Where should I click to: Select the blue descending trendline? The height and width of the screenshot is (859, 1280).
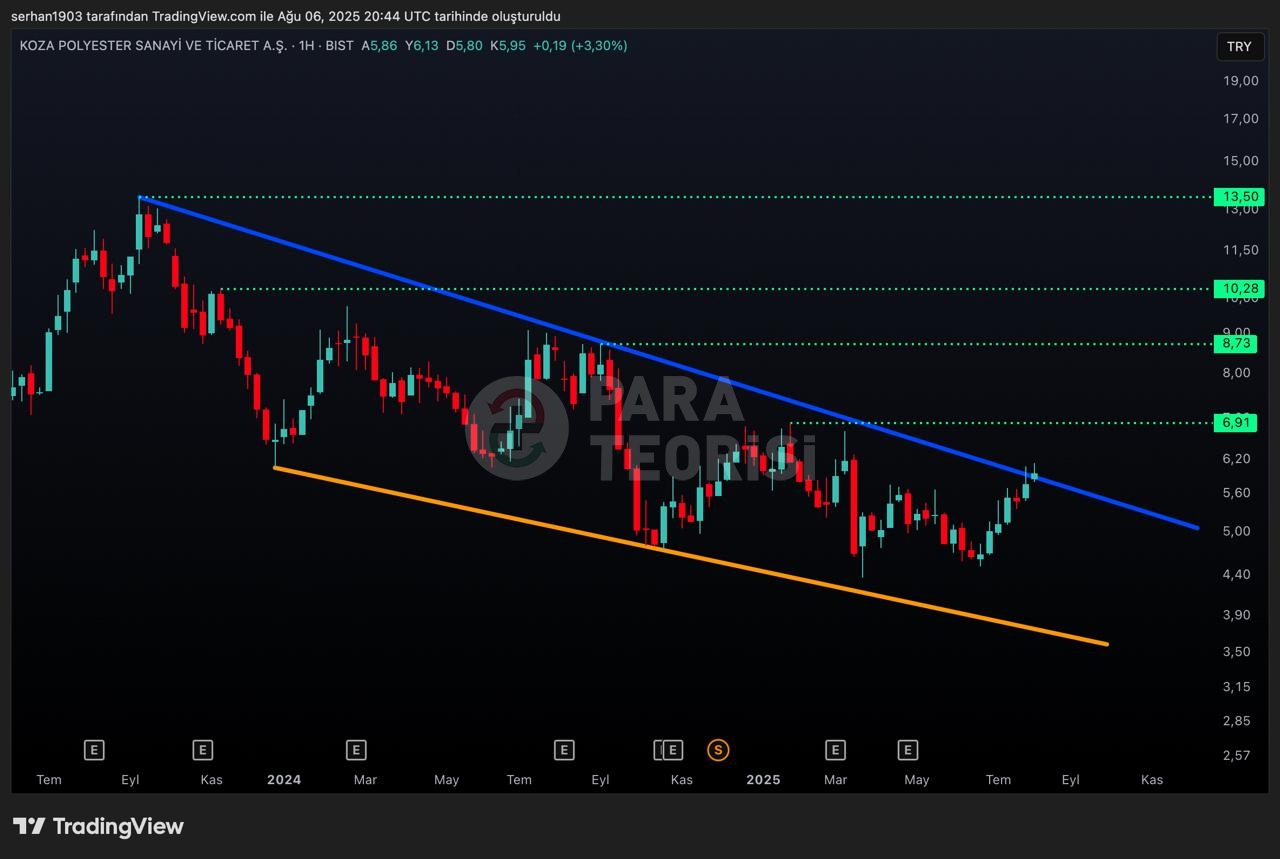point(668,362)
